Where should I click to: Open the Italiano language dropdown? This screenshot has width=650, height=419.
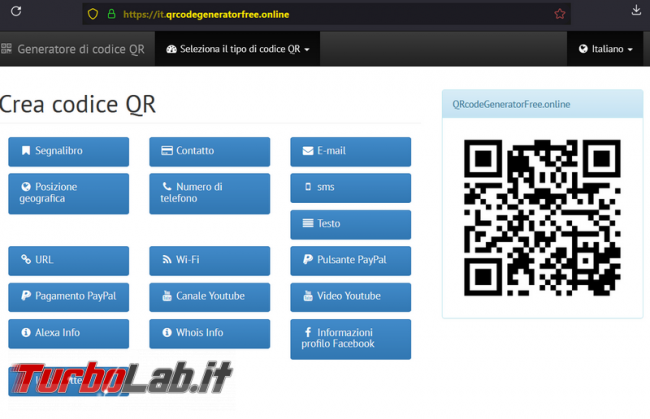click(x=605, y=49)
